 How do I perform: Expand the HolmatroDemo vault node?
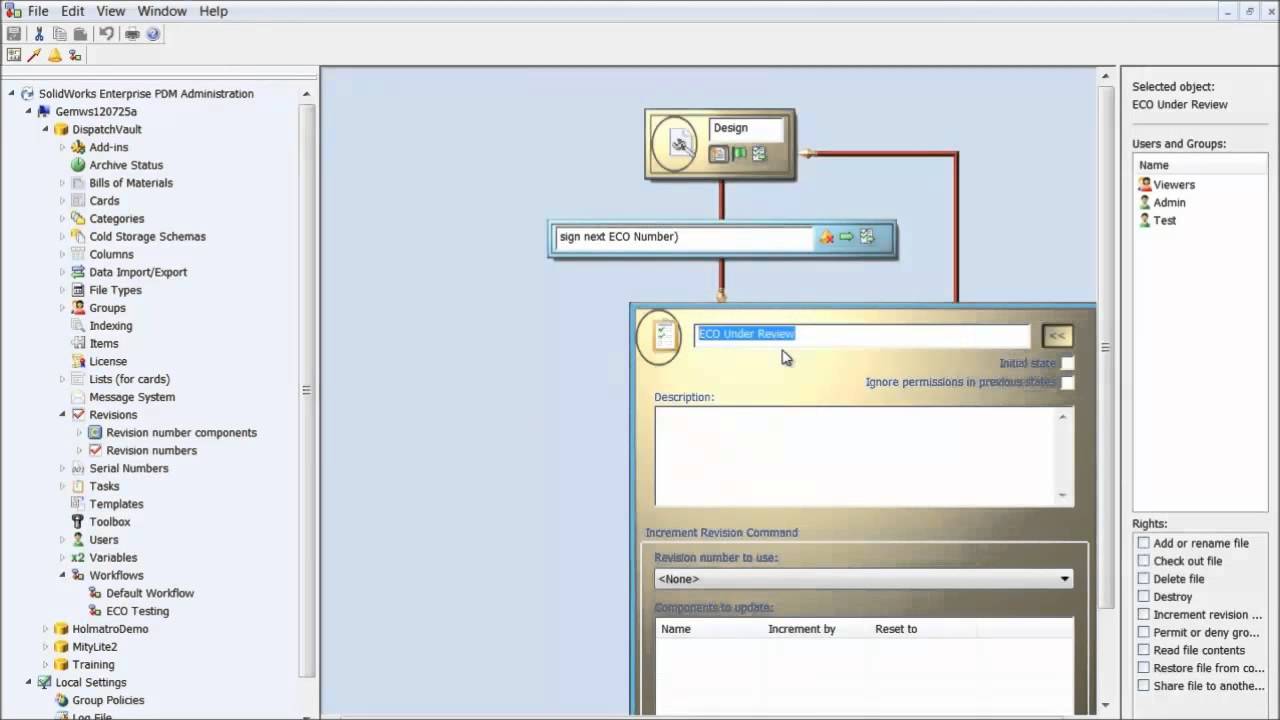coord(45,629)
